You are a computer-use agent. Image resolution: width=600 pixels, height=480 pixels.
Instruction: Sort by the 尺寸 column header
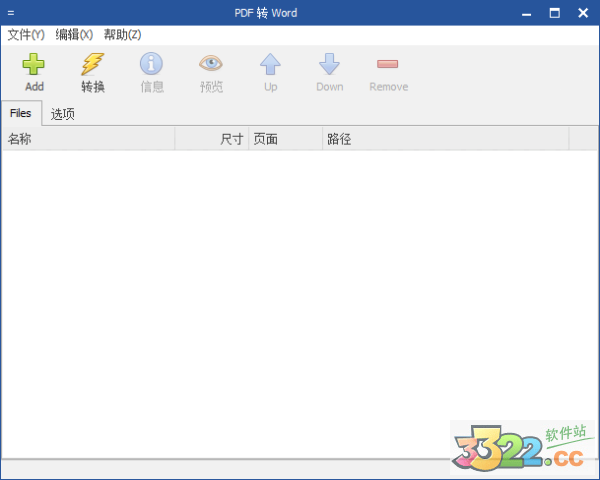pos(212,139)
